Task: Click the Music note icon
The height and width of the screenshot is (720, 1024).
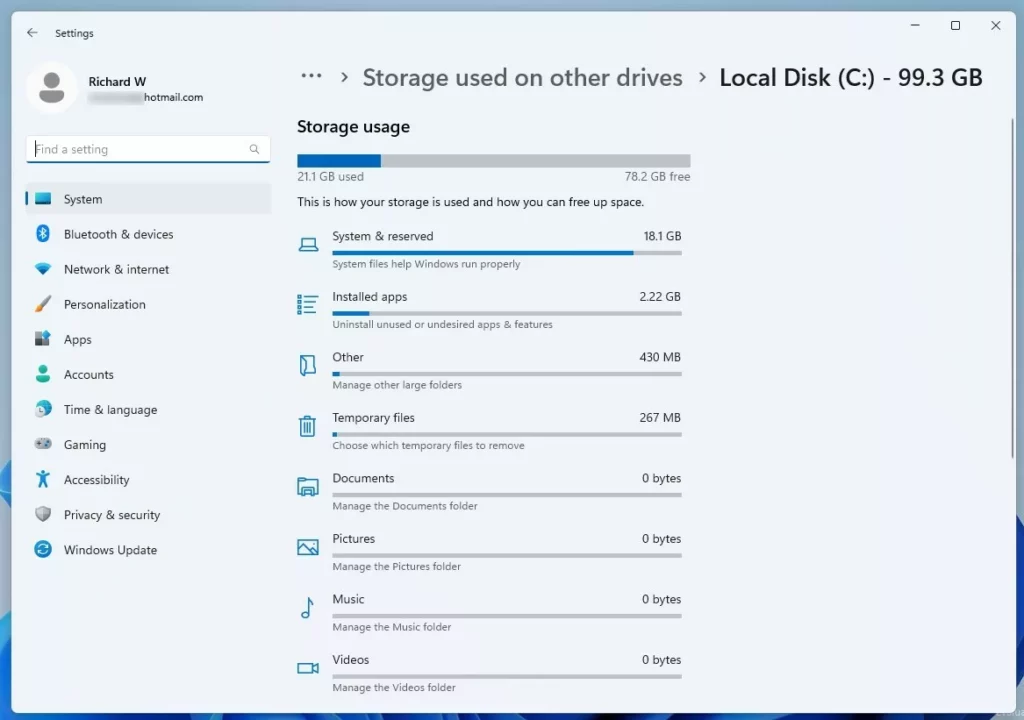Action: click(307, 608)
